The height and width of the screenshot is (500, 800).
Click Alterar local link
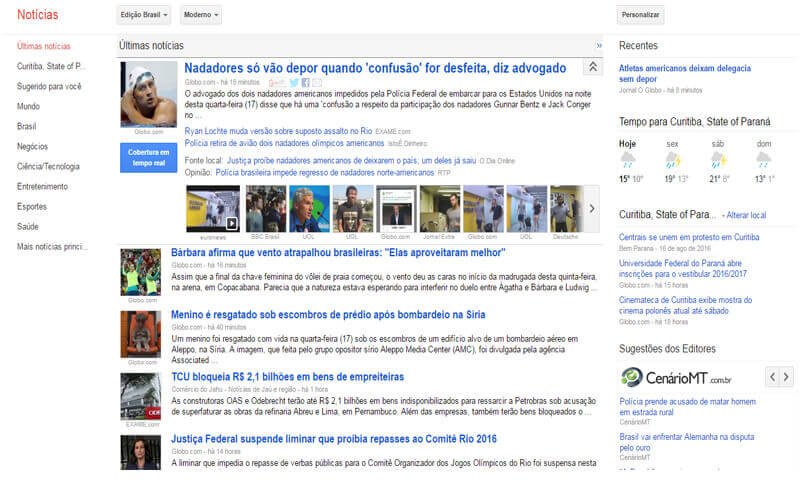click(746, 215)
